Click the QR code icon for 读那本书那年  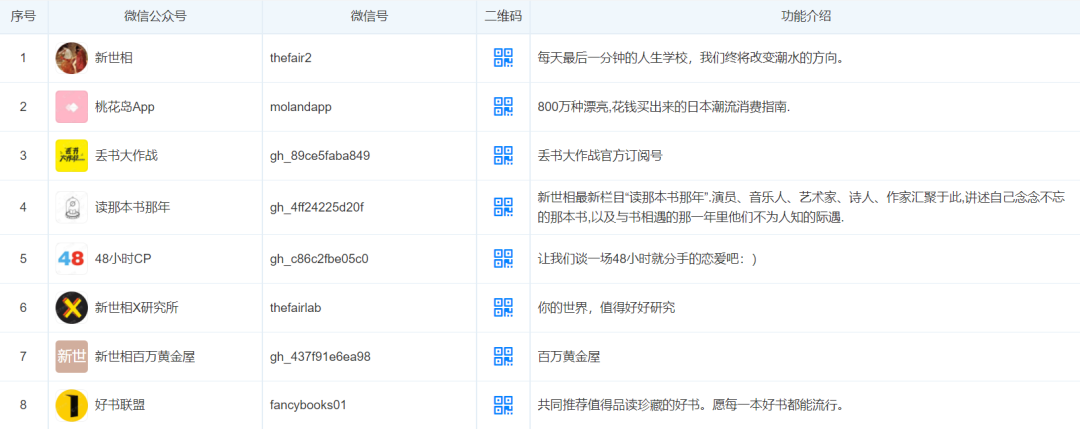pyautogui.click(x=503, y=207)
